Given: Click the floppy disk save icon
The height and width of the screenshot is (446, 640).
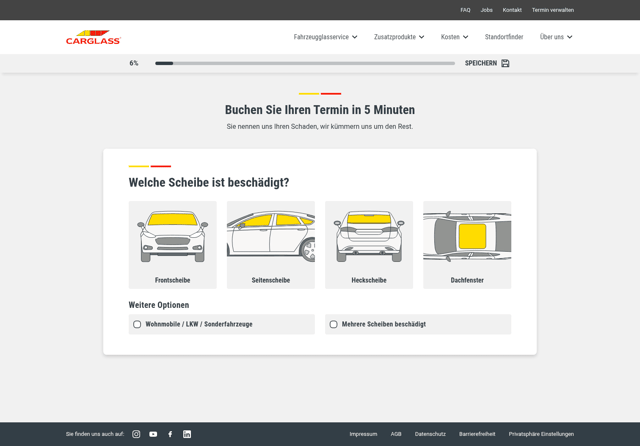Looking at the screenshot, I should pos(505,63).
